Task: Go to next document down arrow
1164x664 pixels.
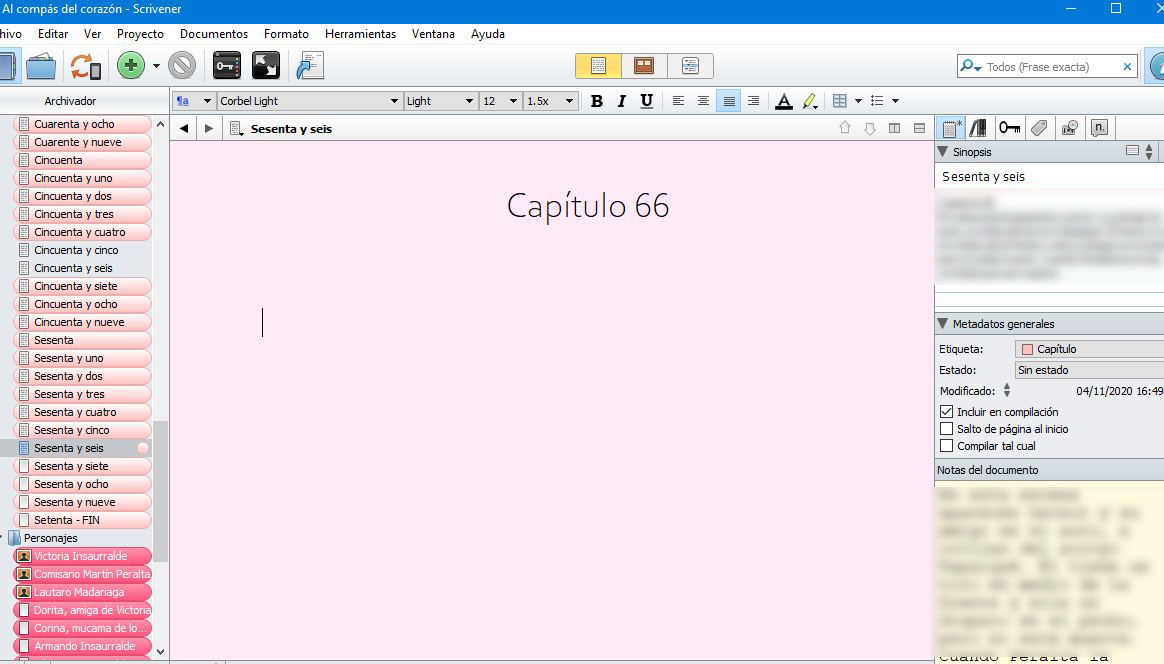Action: pyautogui.click(x=870, y=128)
